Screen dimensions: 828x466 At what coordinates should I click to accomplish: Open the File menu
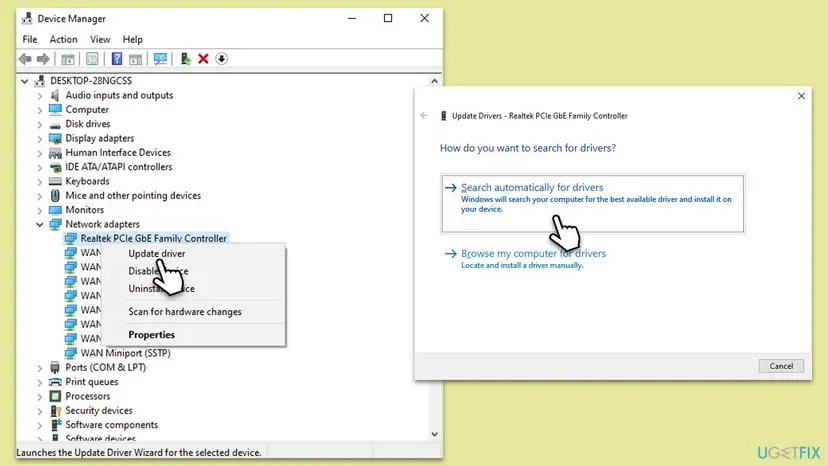[30, 40]
